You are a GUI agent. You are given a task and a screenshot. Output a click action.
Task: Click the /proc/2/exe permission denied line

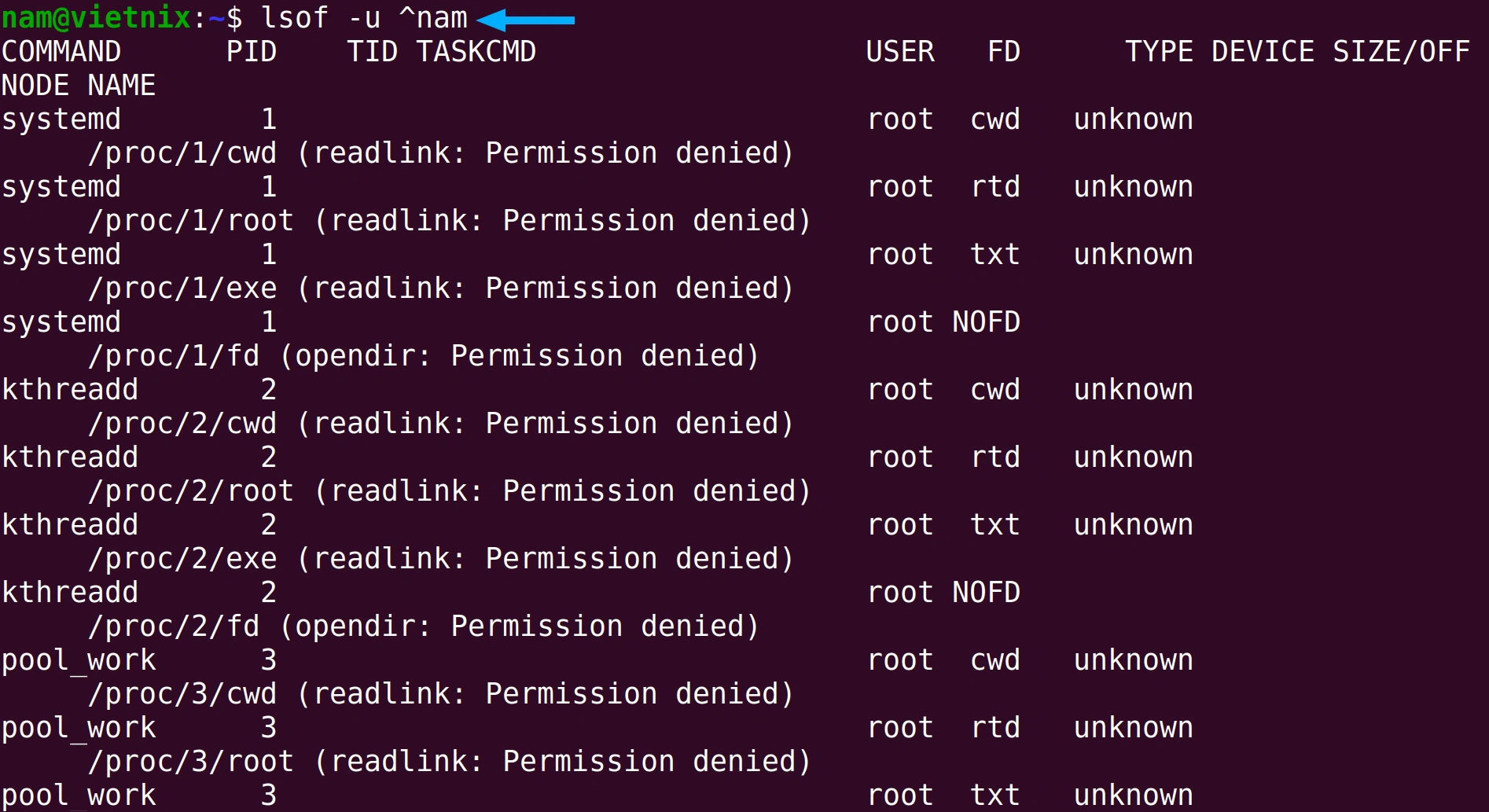tap(441, 559)
